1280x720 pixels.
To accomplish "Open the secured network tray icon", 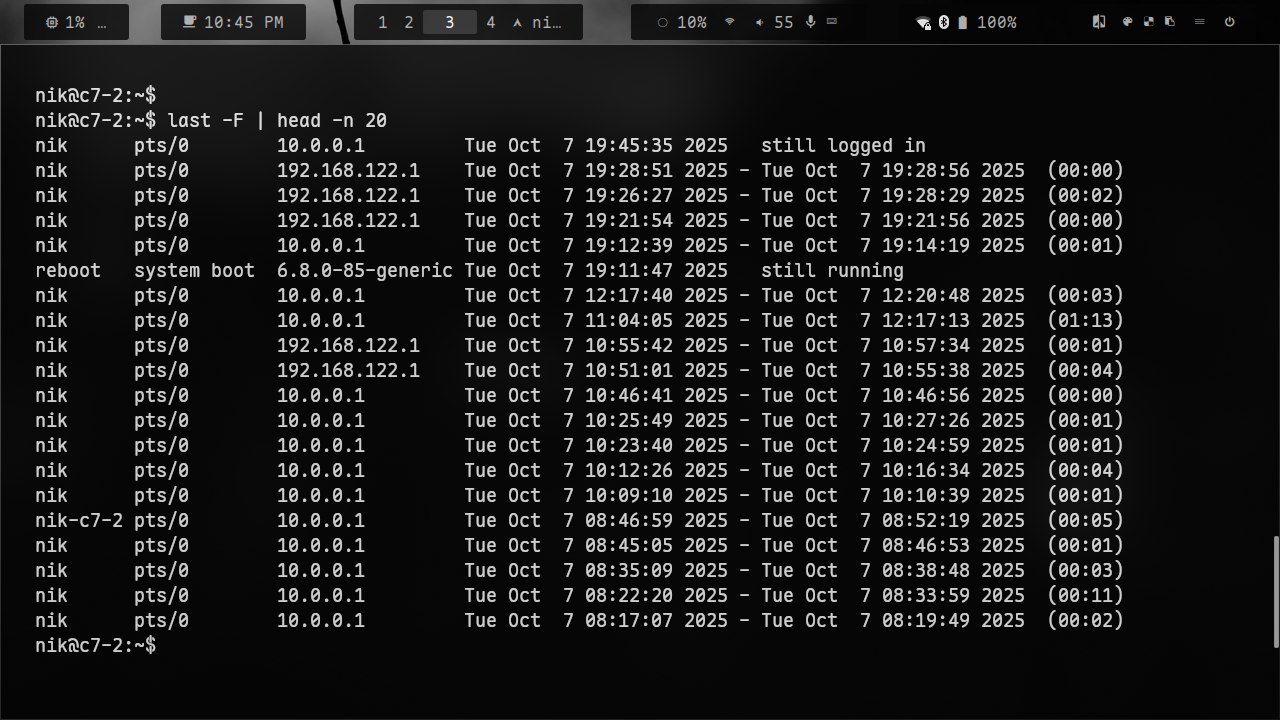I will click(923, 23).
